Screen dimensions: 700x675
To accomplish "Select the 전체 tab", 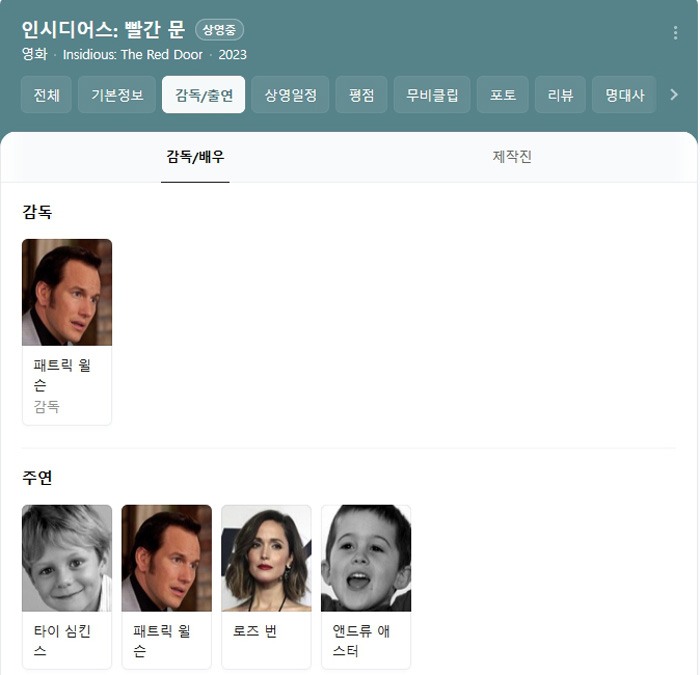I will [46, 95].
